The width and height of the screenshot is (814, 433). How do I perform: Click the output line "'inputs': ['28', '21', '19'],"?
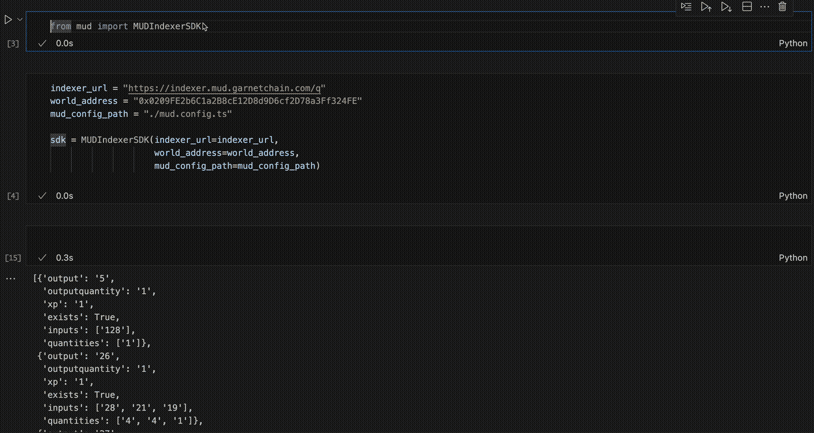[117, 408]
